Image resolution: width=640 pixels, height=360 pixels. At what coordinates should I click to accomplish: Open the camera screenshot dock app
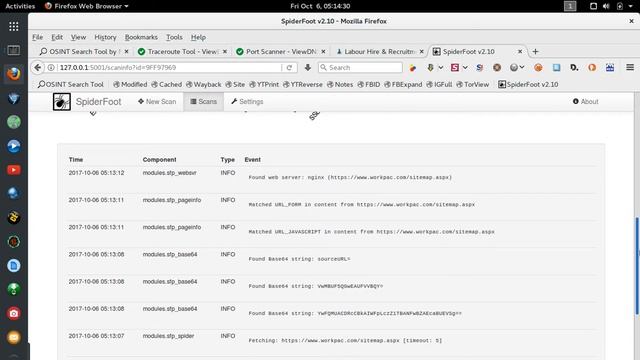pos(13,313)
